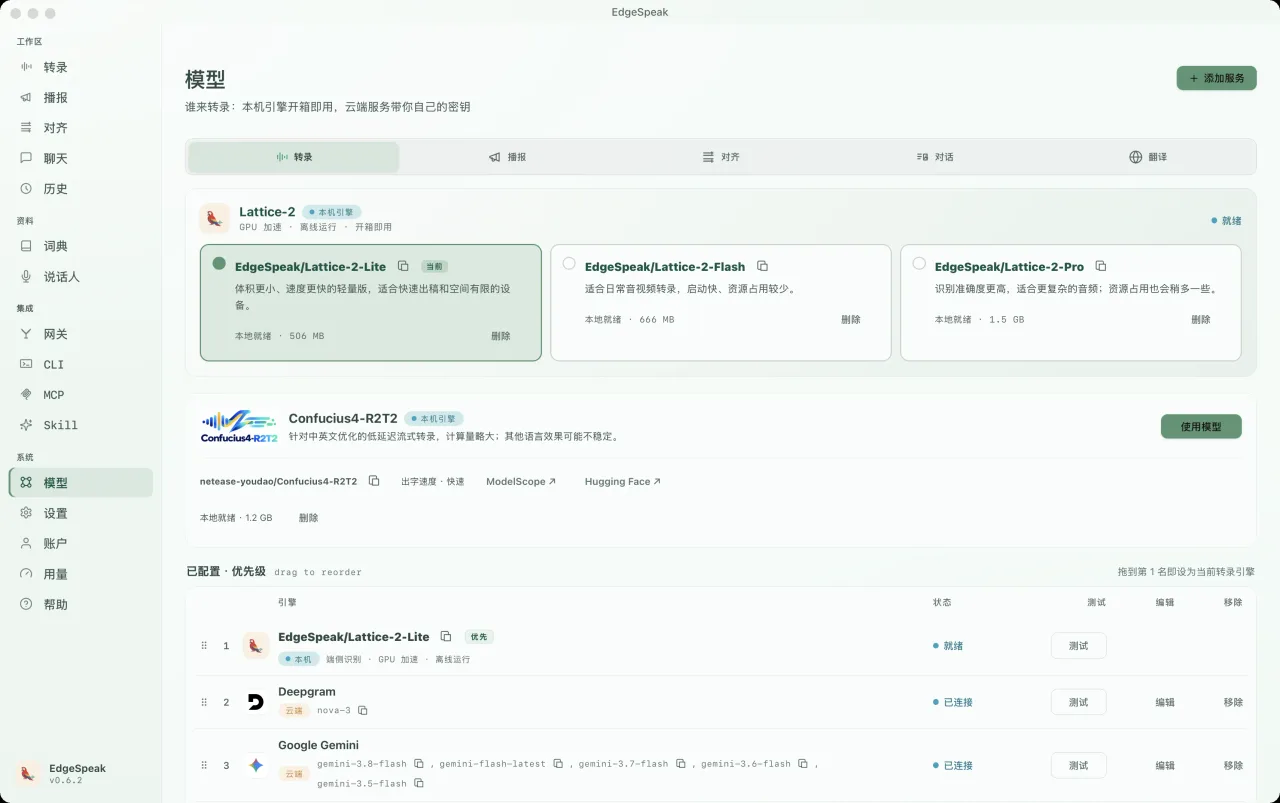Open 转录 in the sidebar
This screenshot has height=803, width=1280.
pos(81,67)
